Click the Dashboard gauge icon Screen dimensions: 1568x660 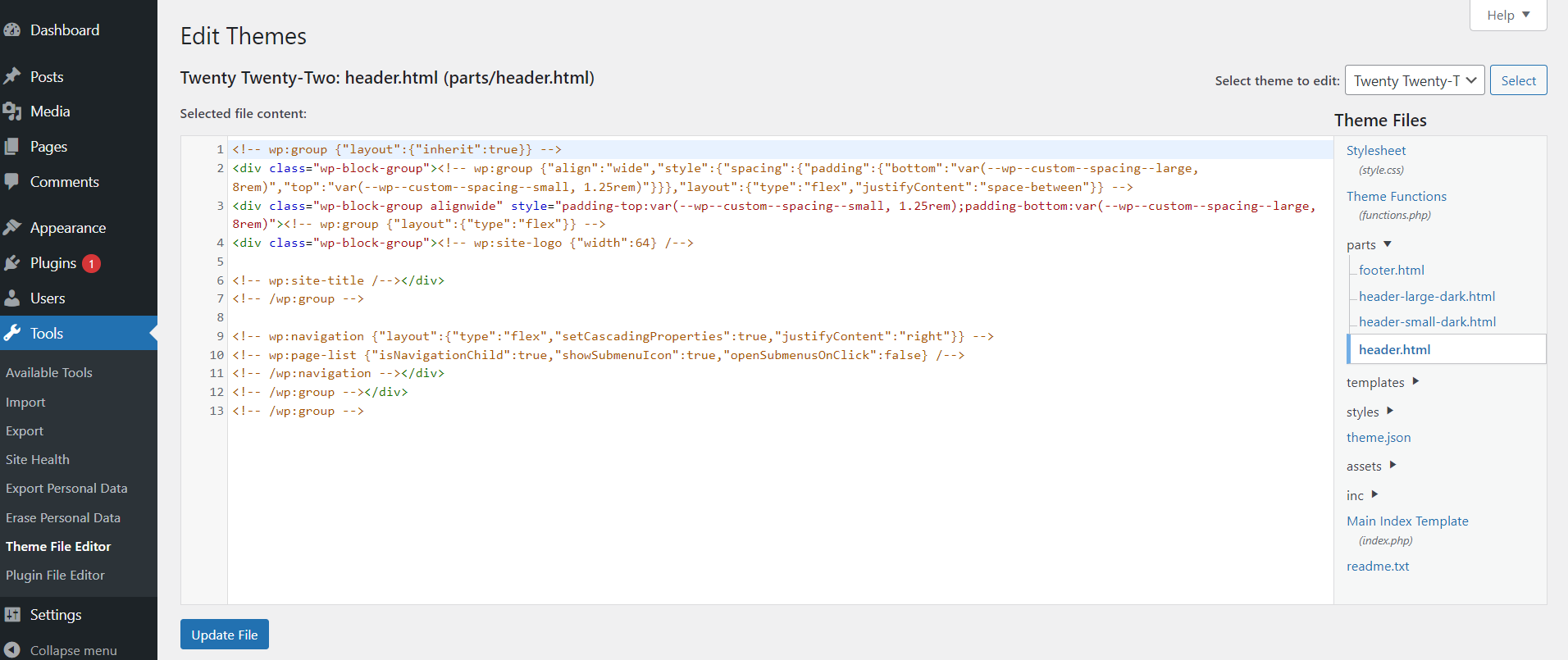click(x=11, y=30)
